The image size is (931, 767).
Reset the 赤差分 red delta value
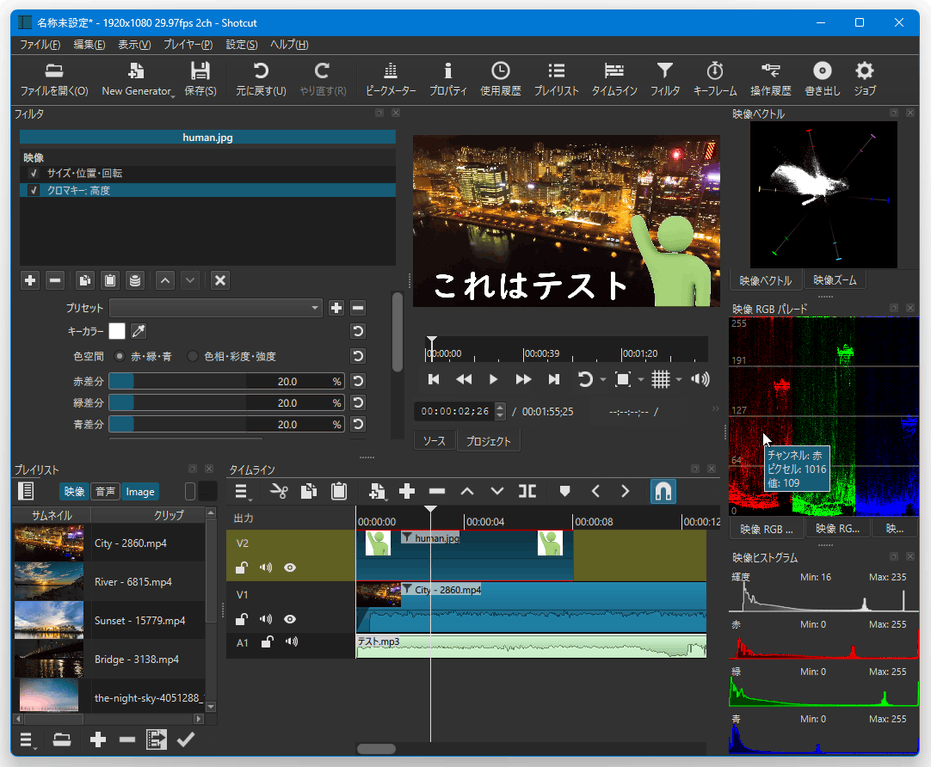357,381
